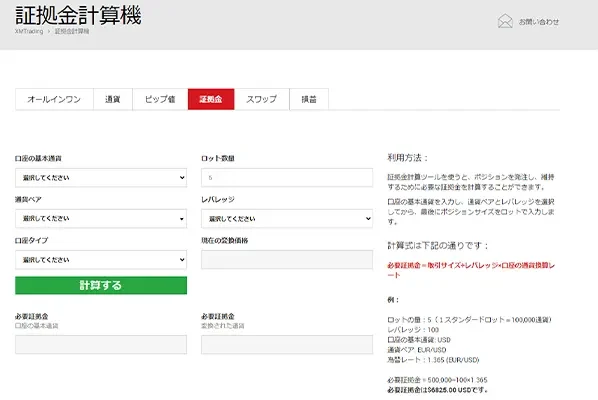The height and width of the screenshot is (400, 598).
Task: Click the ロットの量：5 example line
Action: pyautogui.click(x=469, y=320)
